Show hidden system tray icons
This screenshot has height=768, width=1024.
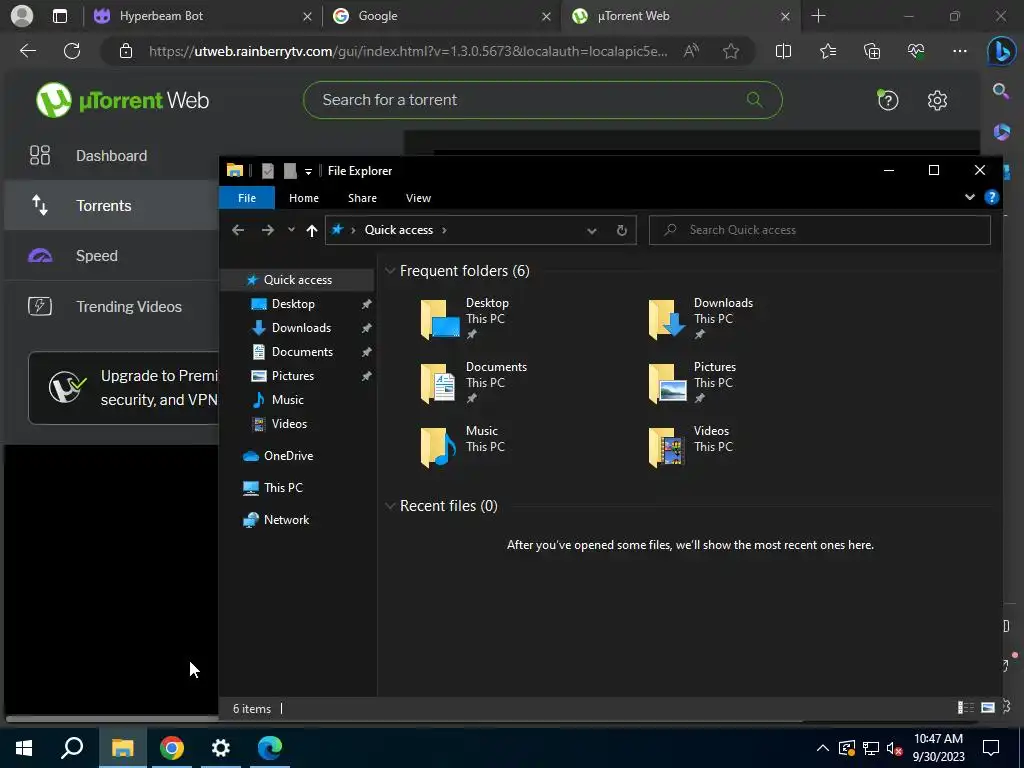tap(822, 748)
